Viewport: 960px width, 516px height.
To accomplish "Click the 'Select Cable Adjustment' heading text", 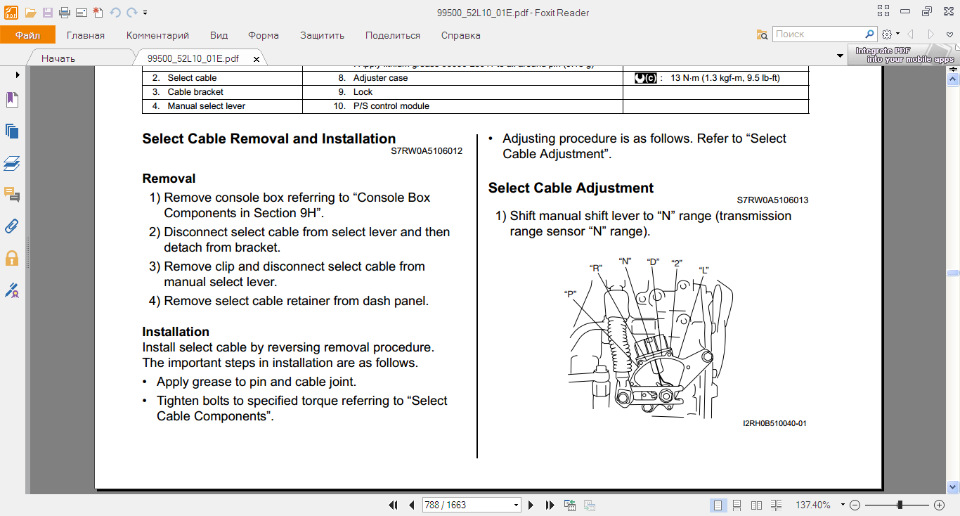I will (x=571, y=188).
